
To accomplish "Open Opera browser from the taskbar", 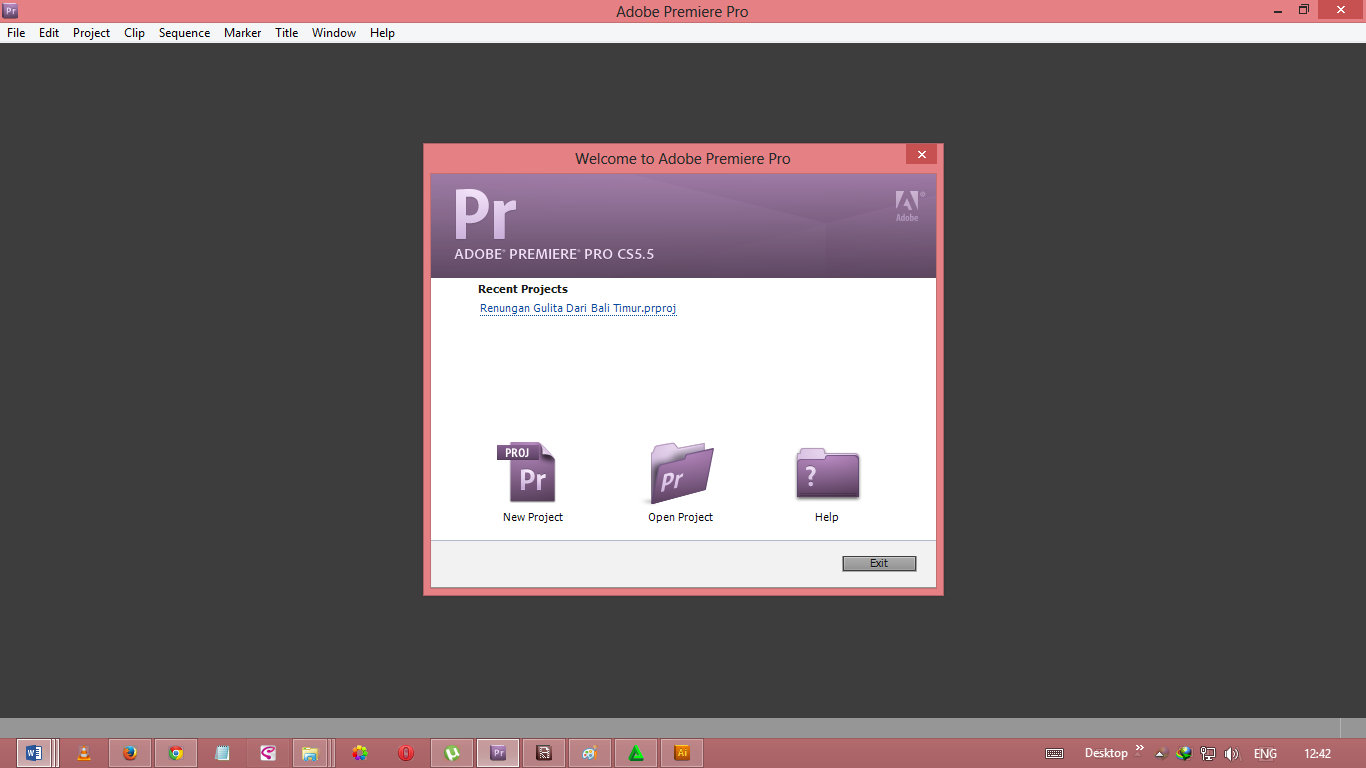I will pos(406,753).
